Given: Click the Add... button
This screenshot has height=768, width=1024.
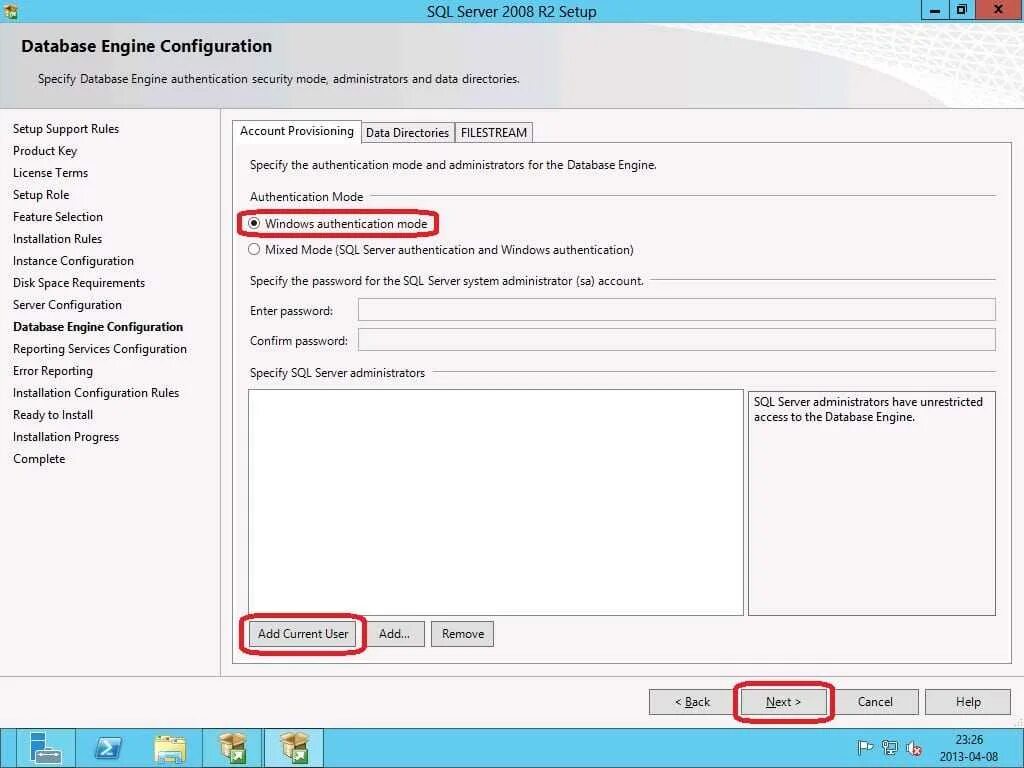Looking at the screenshot, I should (x=394, y=633).
